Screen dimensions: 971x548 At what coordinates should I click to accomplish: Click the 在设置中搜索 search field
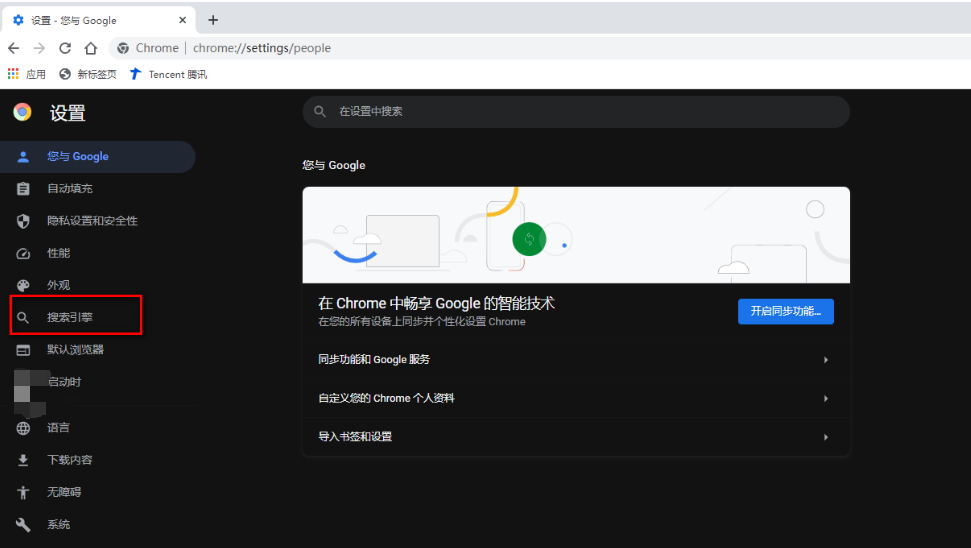tap(576, 111)
